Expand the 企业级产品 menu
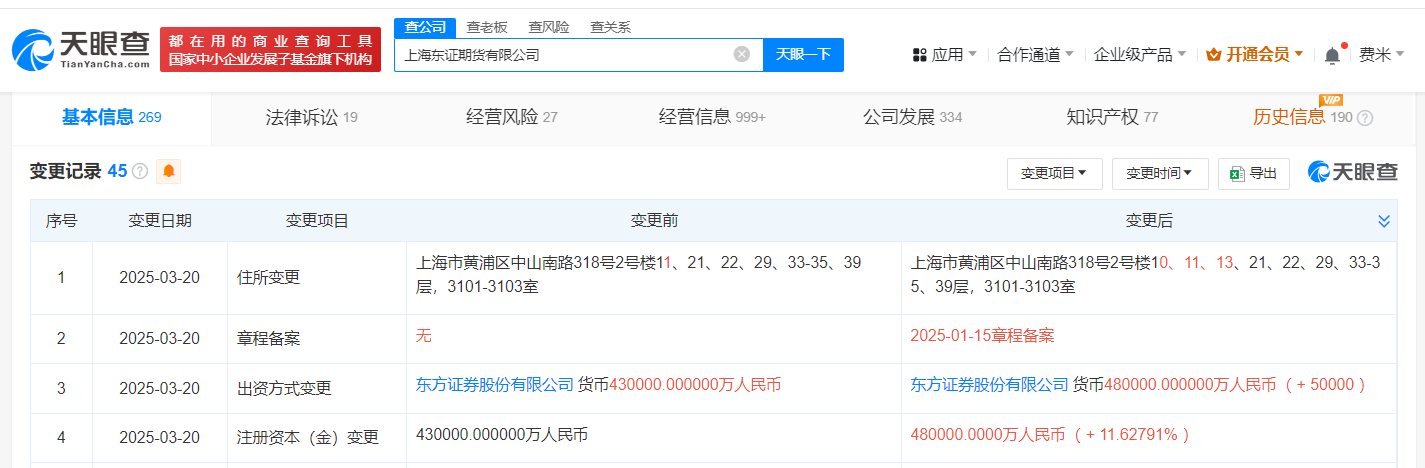Image resolution: width=1425 pixels, height=468 pixels. pyautogui.click(x=1140, y=55)
